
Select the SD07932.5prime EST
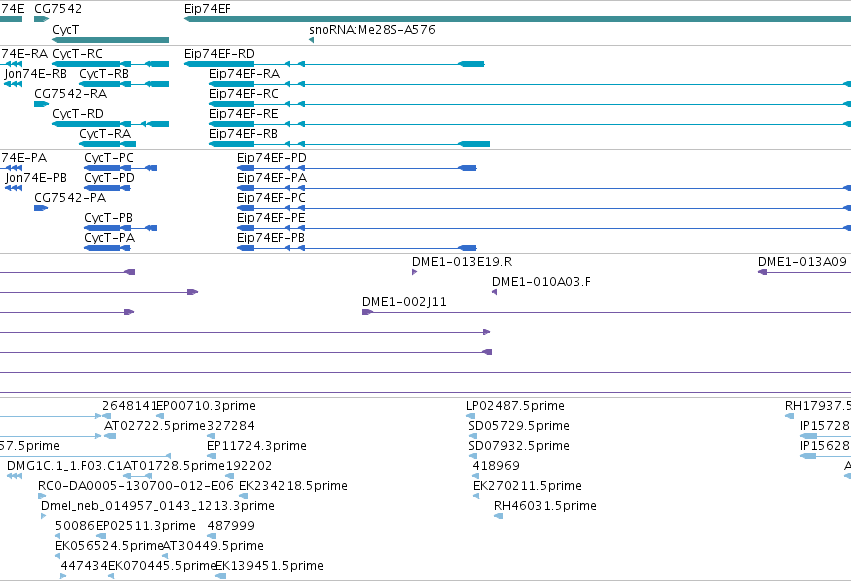coord(473,456)
